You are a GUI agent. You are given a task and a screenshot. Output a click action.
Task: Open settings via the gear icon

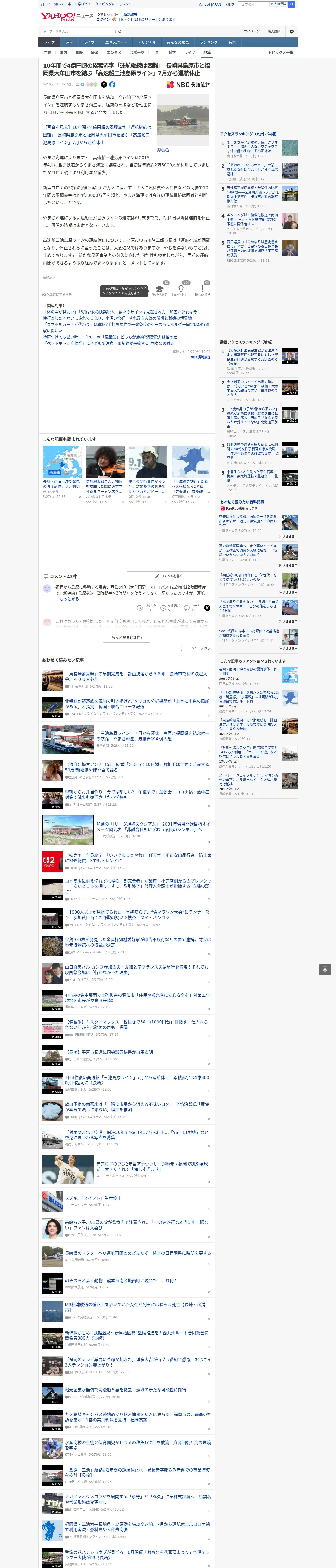pos(292,32)
